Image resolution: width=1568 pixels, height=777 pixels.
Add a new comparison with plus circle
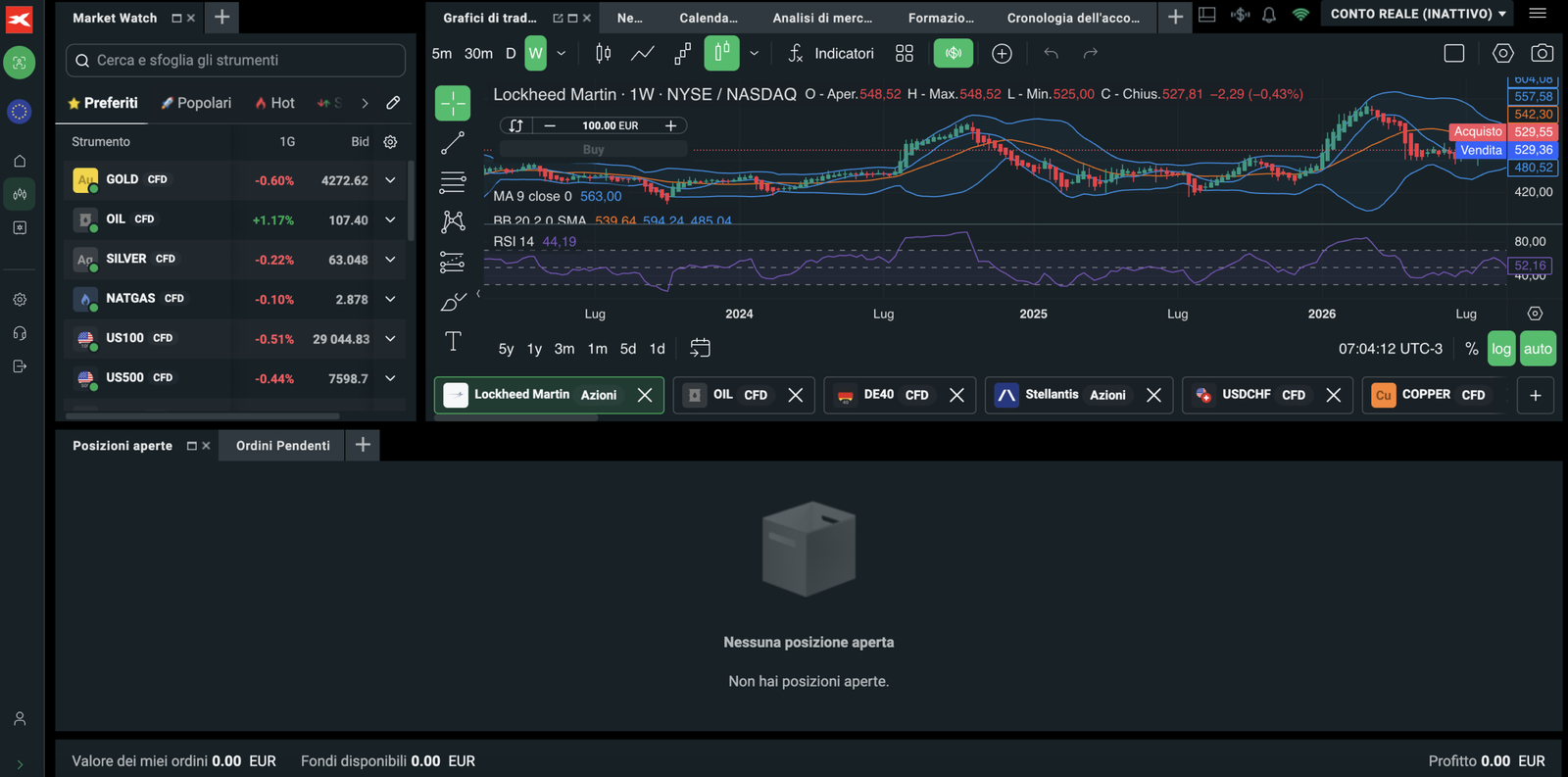point(1002,54)
